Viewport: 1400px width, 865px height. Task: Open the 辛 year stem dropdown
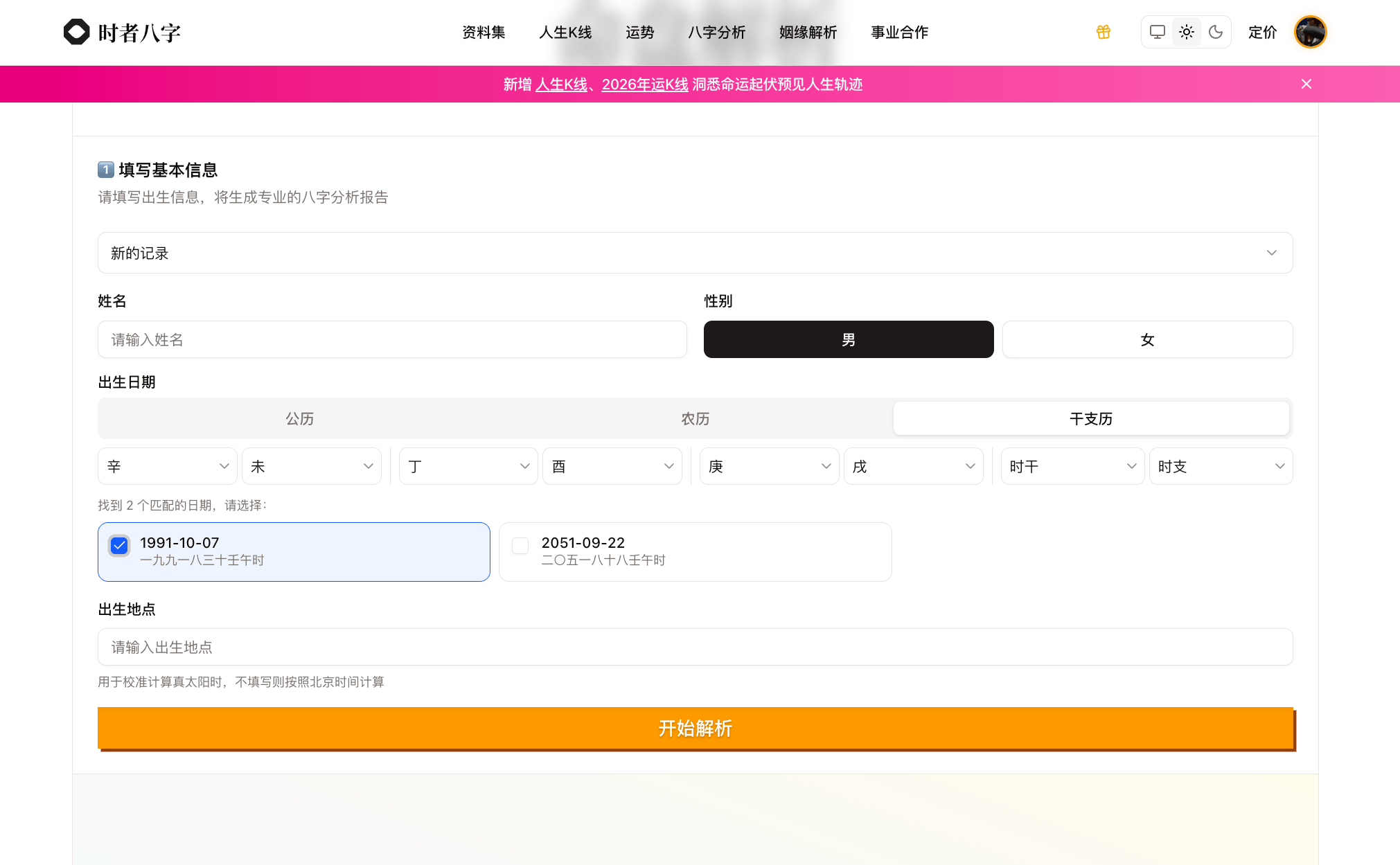click(x=167, y=466)
